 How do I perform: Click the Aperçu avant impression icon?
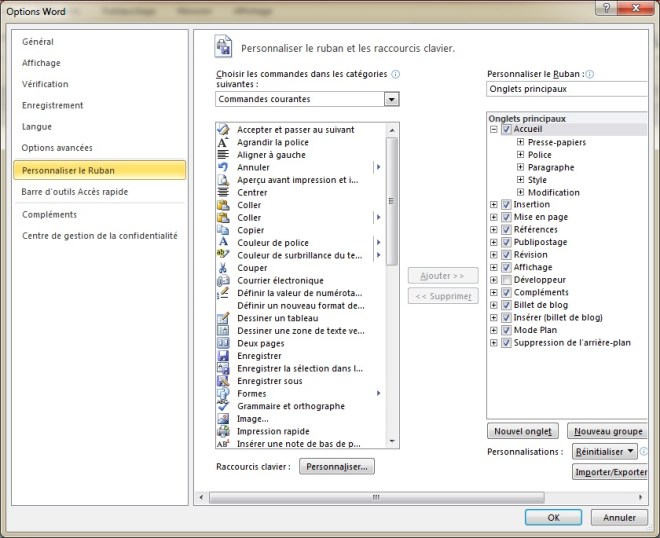(x=223, y=180)
